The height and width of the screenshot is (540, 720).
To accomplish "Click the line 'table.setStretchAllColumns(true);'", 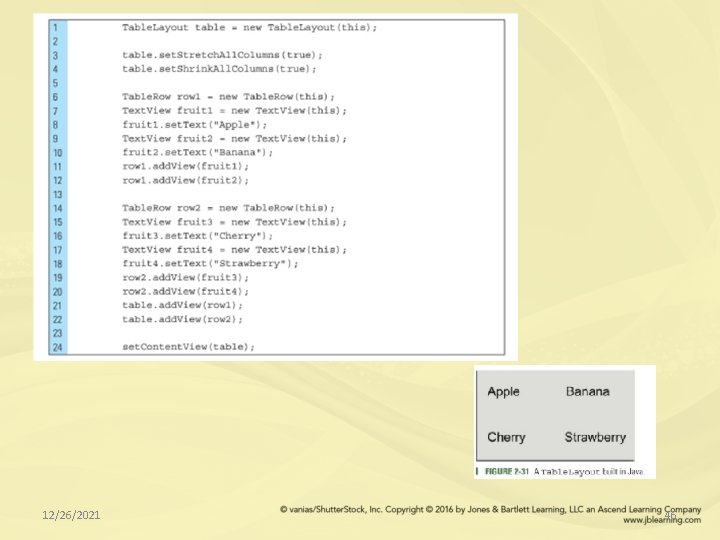I will click(x=222, y=55).
